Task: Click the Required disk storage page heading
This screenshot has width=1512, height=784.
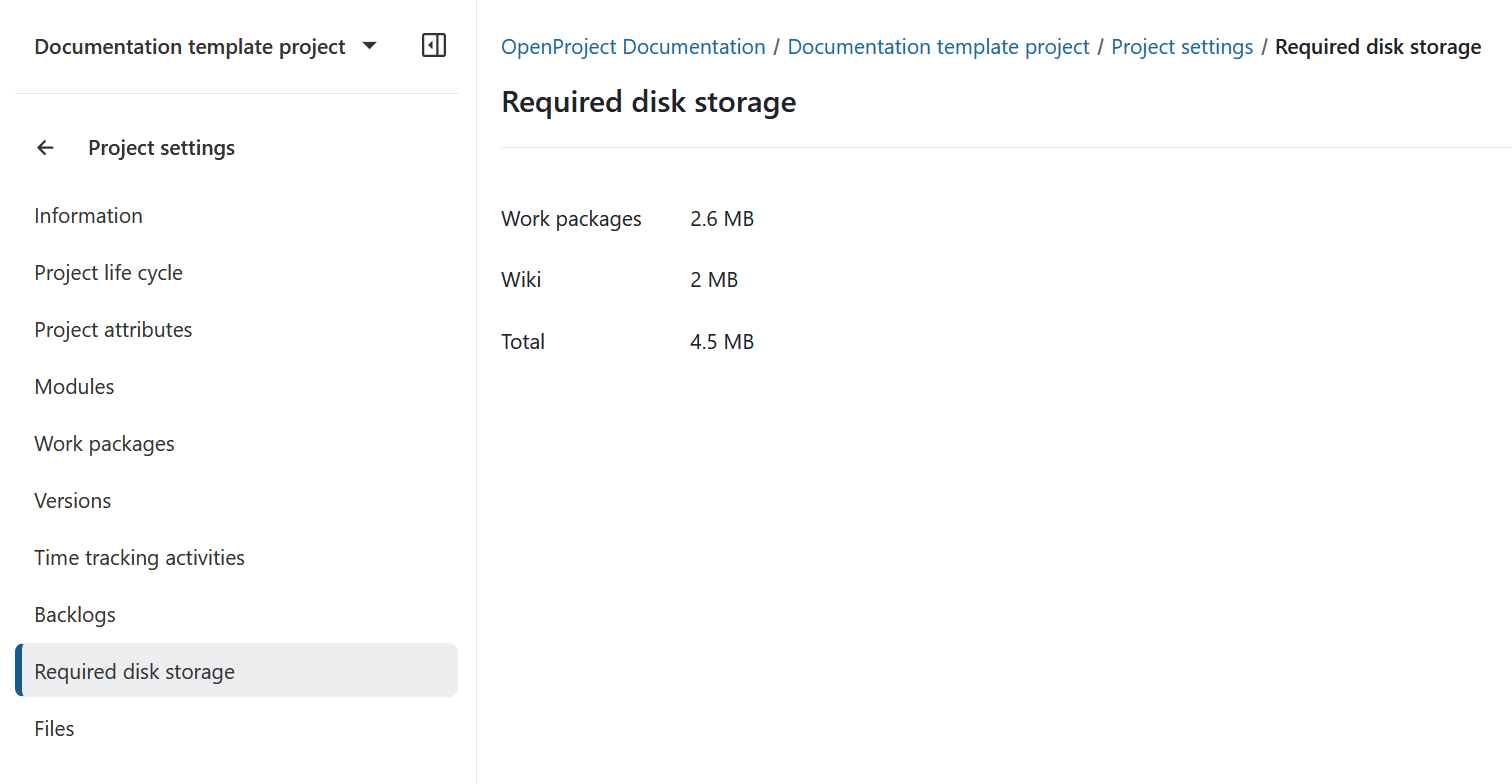Action: [x=648, y=101]
